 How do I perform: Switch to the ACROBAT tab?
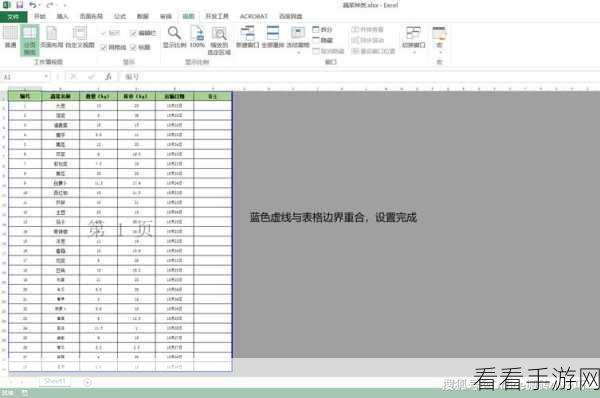pos(254,16)
